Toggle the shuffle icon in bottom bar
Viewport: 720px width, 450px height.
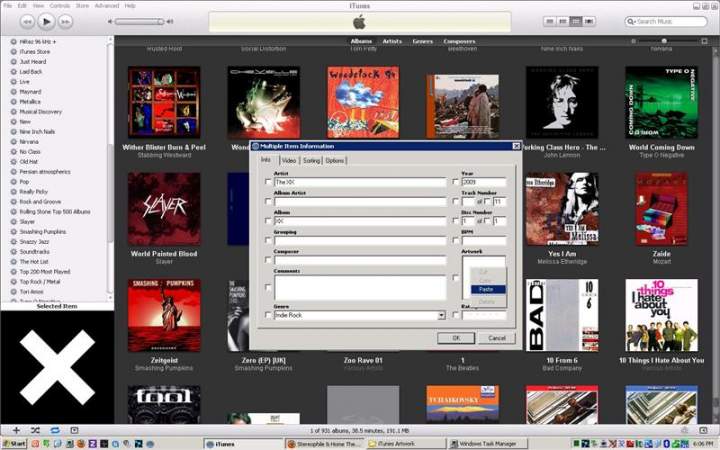[x=35, y=430]
